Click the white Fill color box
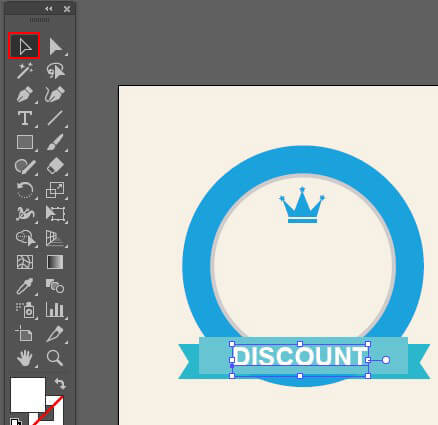438x425 pixels. [x=28, y=395]
